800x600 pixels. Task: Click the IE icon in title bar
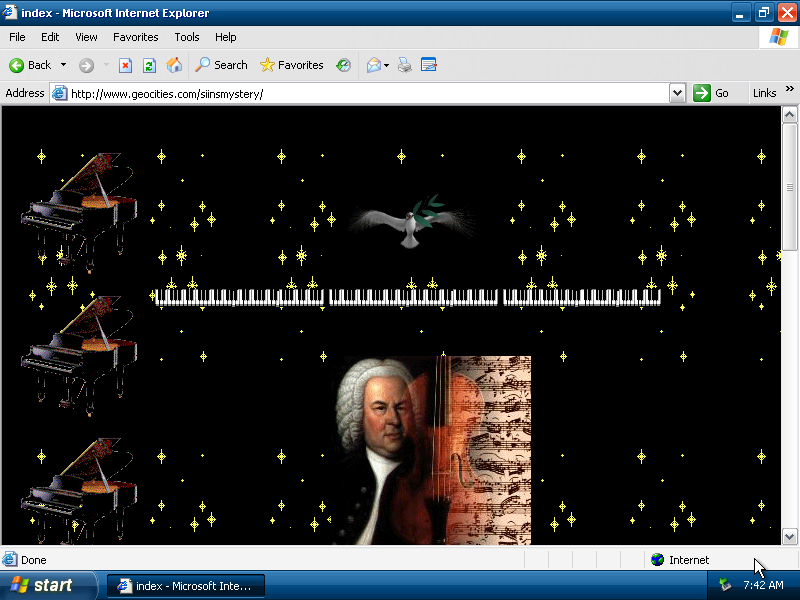(10, 12)
